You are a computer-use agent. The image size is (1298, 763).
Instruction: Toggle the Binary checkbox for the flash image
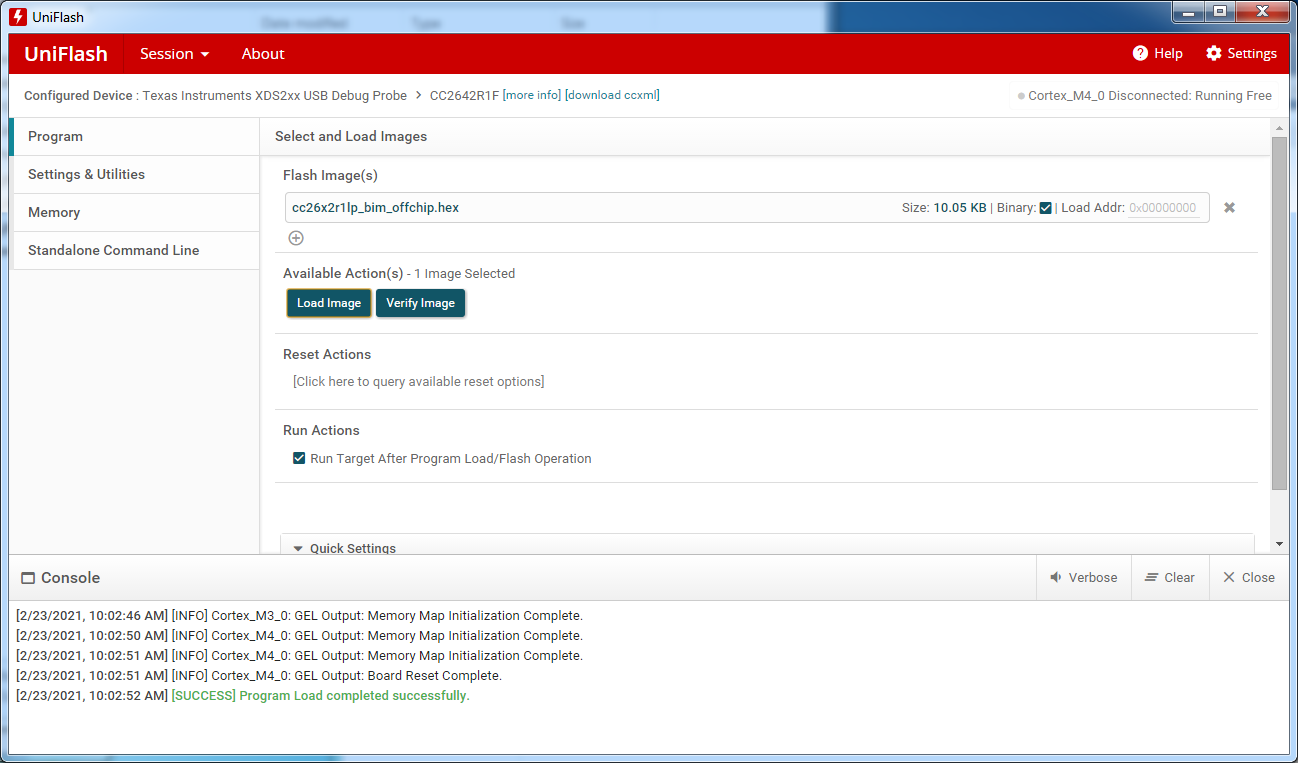click(x=1045, y=207)
